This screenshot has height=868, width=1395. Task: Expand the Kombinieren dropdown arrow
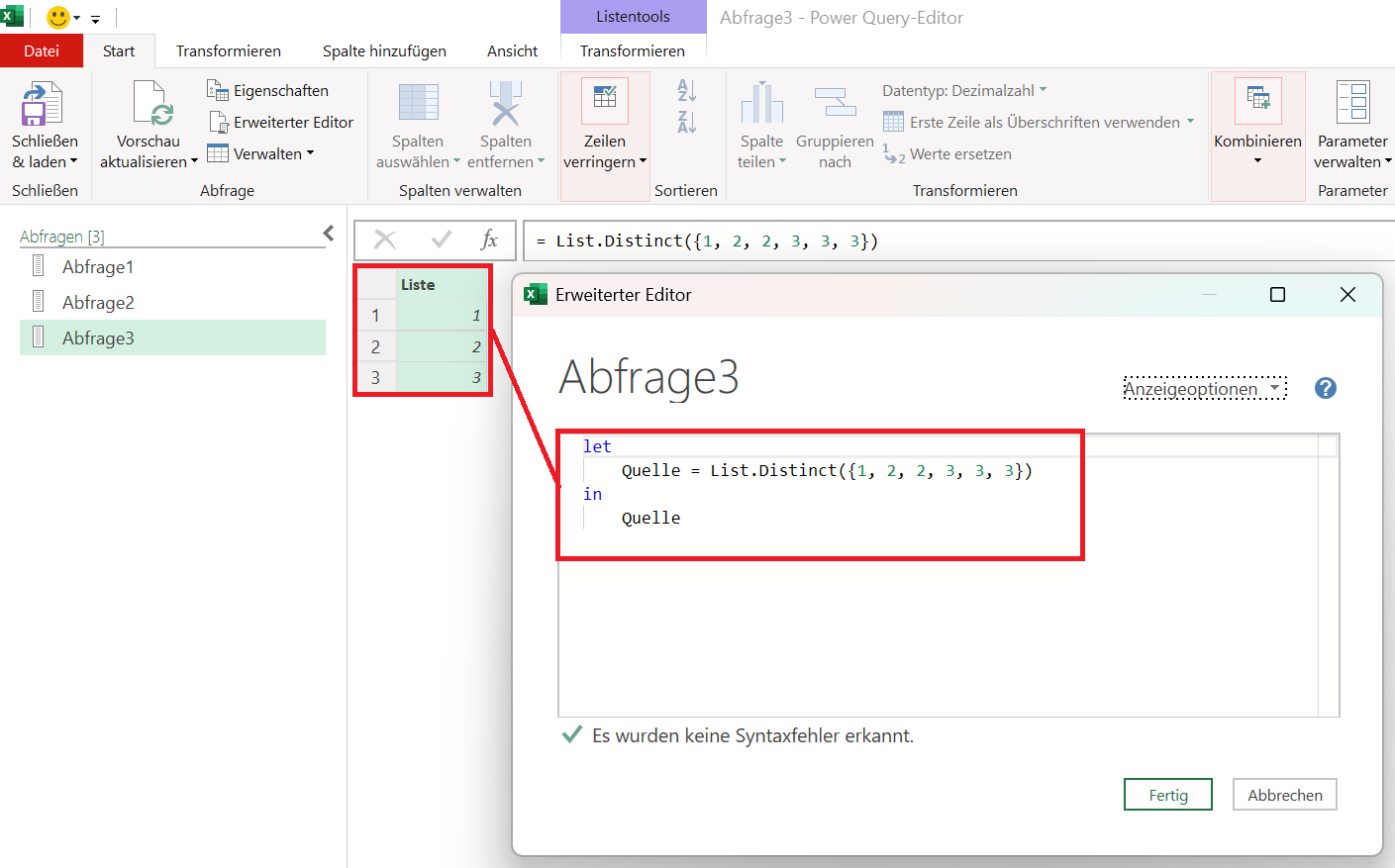pos(1257,161)
